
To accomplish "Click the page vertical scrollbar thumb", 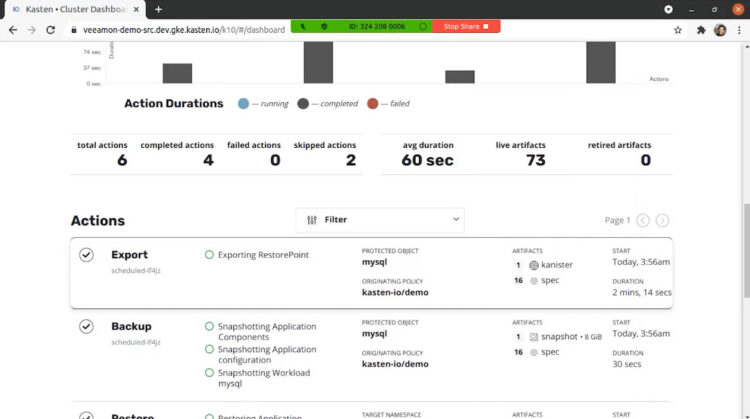I will tap(747, 251).
